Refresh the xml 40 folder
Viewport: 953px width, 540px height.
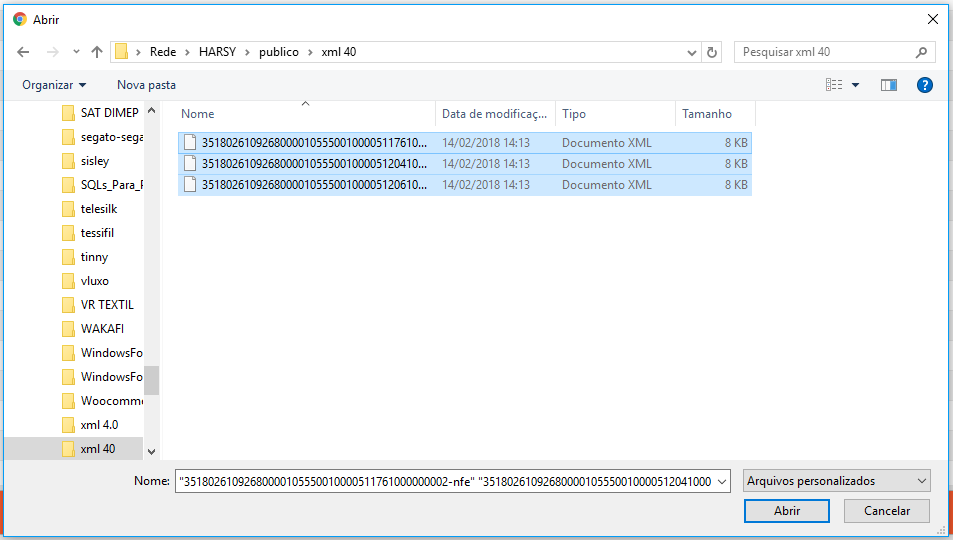pos(712,52)
